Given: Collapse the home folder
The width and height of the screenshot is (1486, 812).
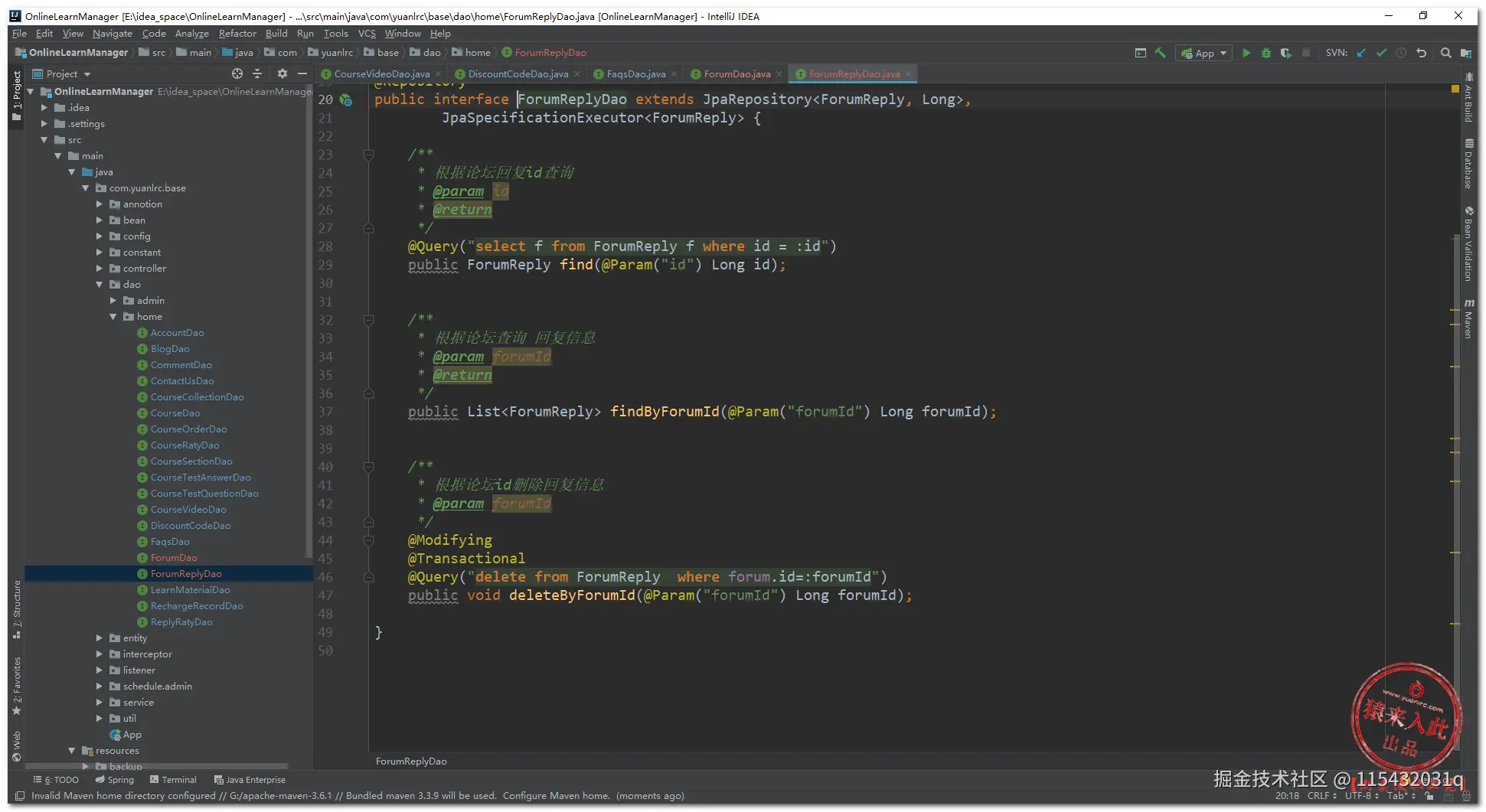Looking at the screenshot, I should pos(113,317).
